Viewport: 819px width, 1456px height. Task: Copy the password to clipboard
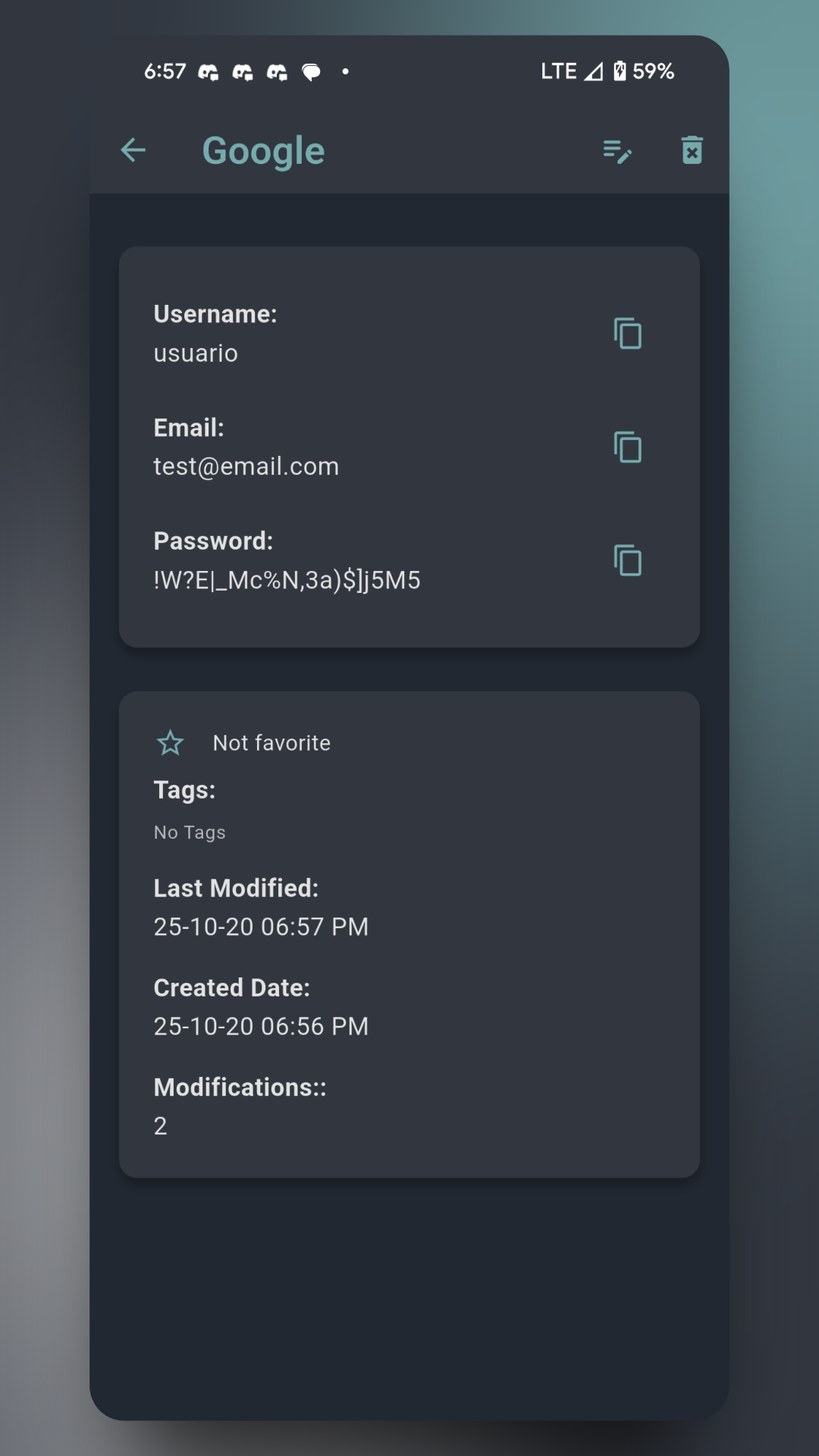tap(628, 561)
